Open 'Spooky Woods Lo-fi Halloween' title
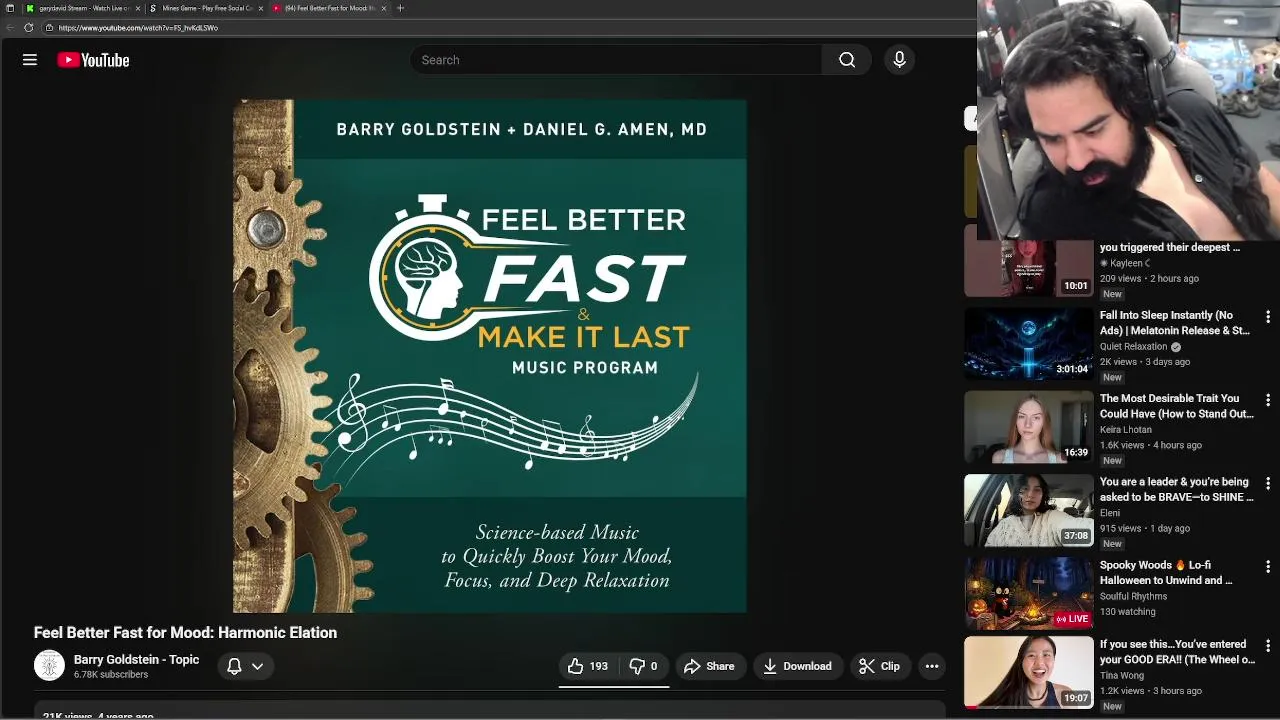Screen dimensions: 1280x720 tap(1166, 573)
